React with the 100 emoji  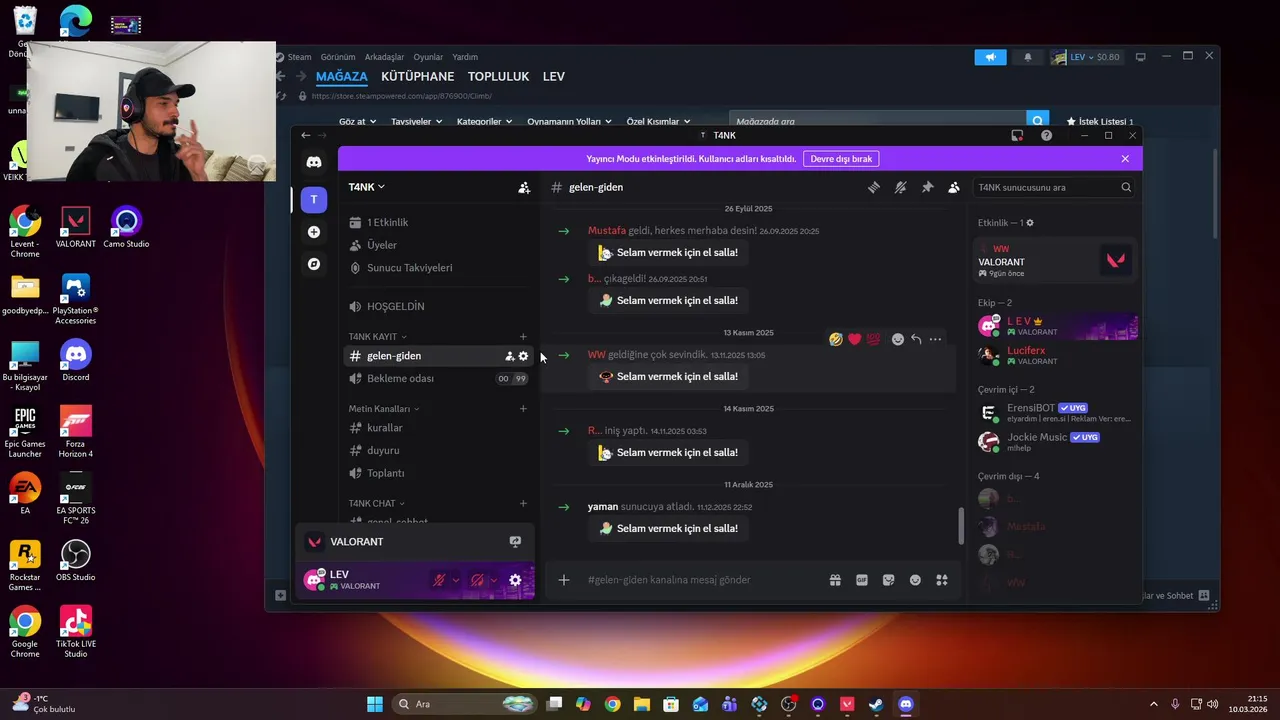(x=873, y=339)
